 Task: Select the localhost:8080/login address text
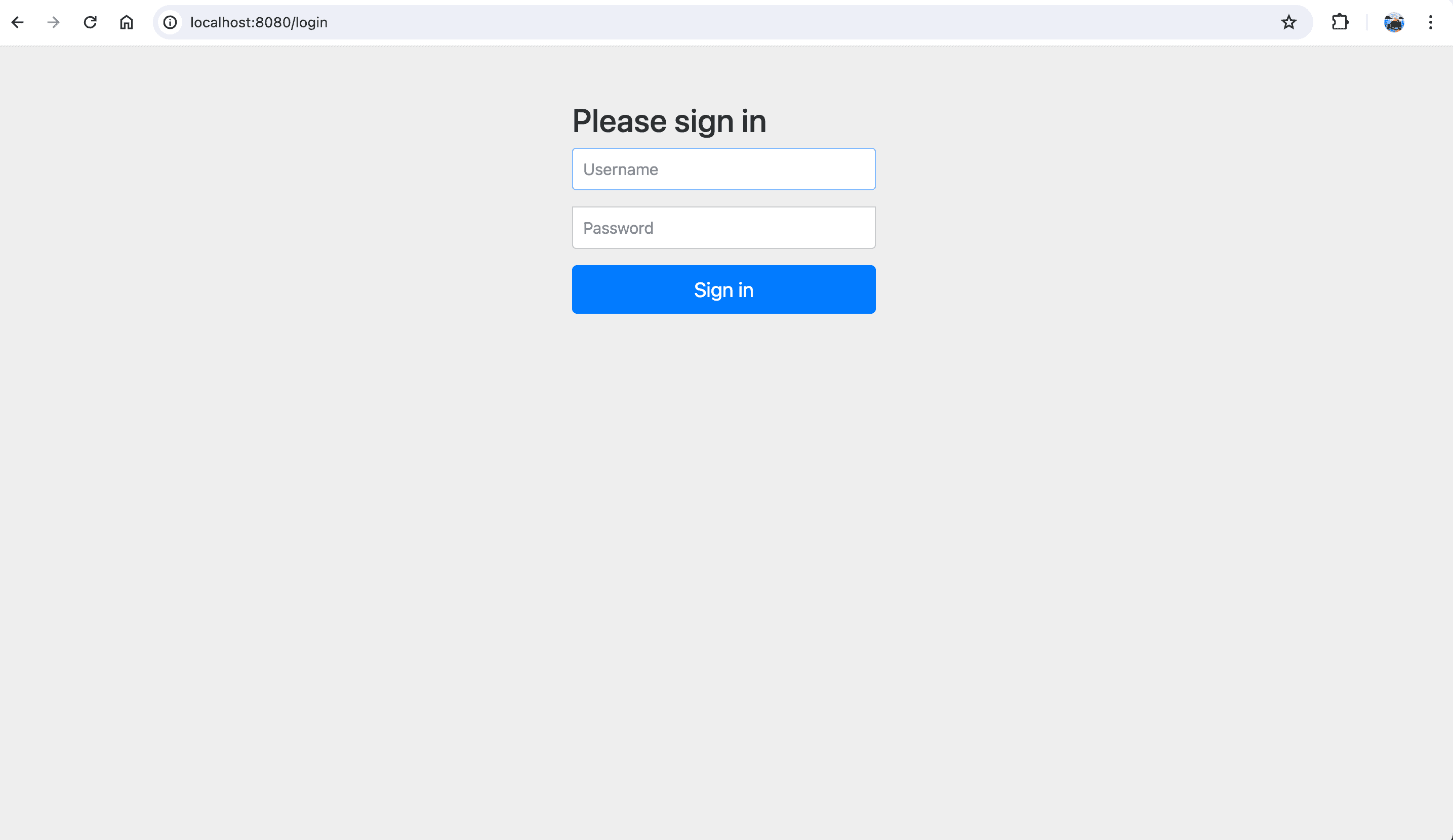(x=259, y=22)
